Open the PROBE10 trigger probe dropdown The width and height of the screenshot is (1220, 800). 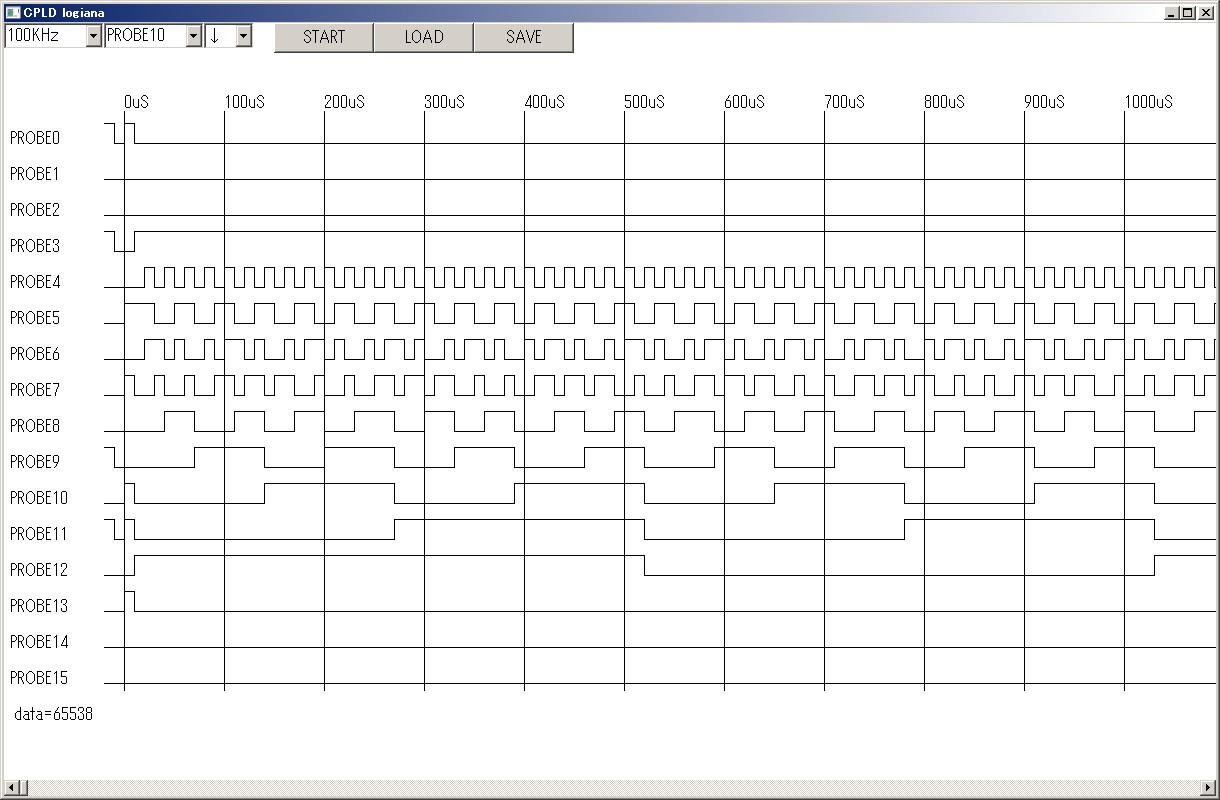[193, 36]
